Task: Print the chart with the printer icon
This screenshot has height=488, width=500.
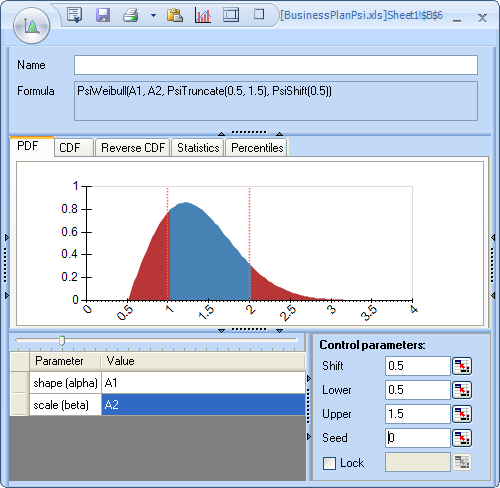Action: (x=130, y=15)
